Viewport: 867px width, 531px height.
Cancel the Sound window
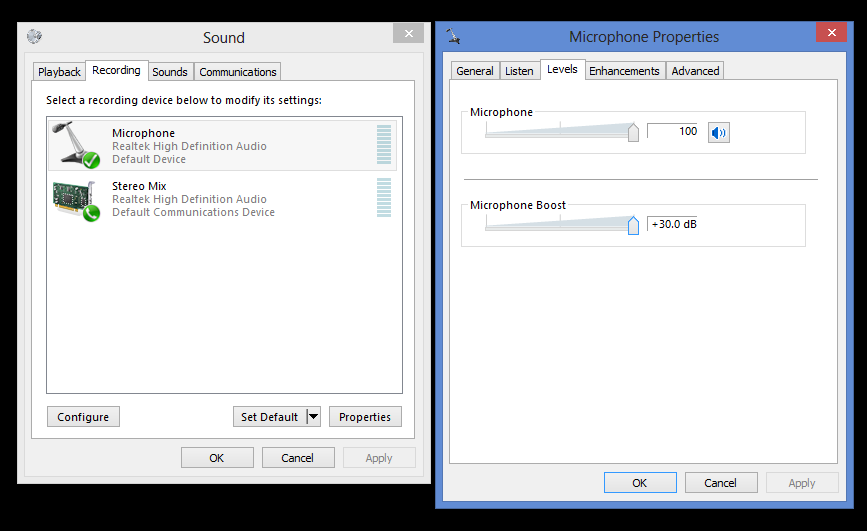coord(297,458)
